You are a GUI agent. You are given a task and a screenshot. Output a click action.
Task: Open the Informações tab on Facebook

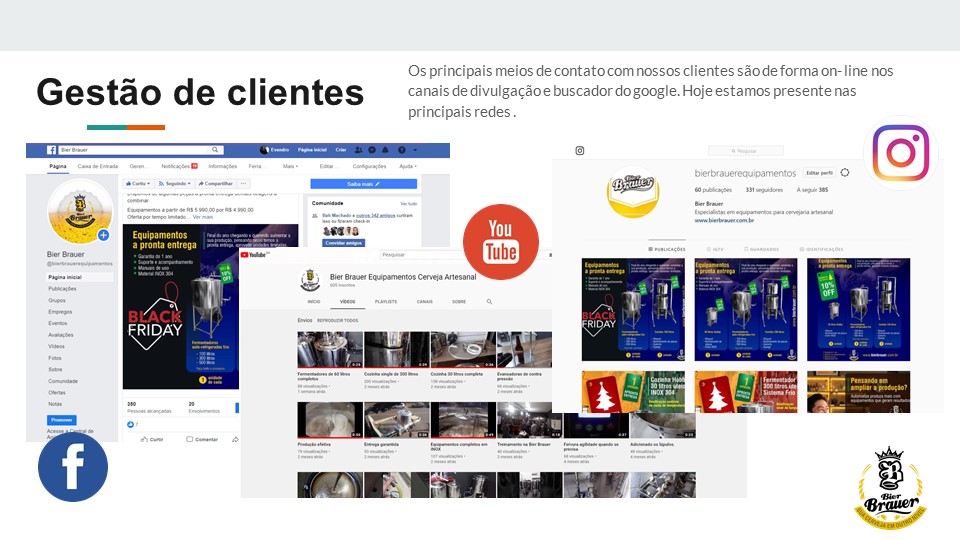click(222, 166)
